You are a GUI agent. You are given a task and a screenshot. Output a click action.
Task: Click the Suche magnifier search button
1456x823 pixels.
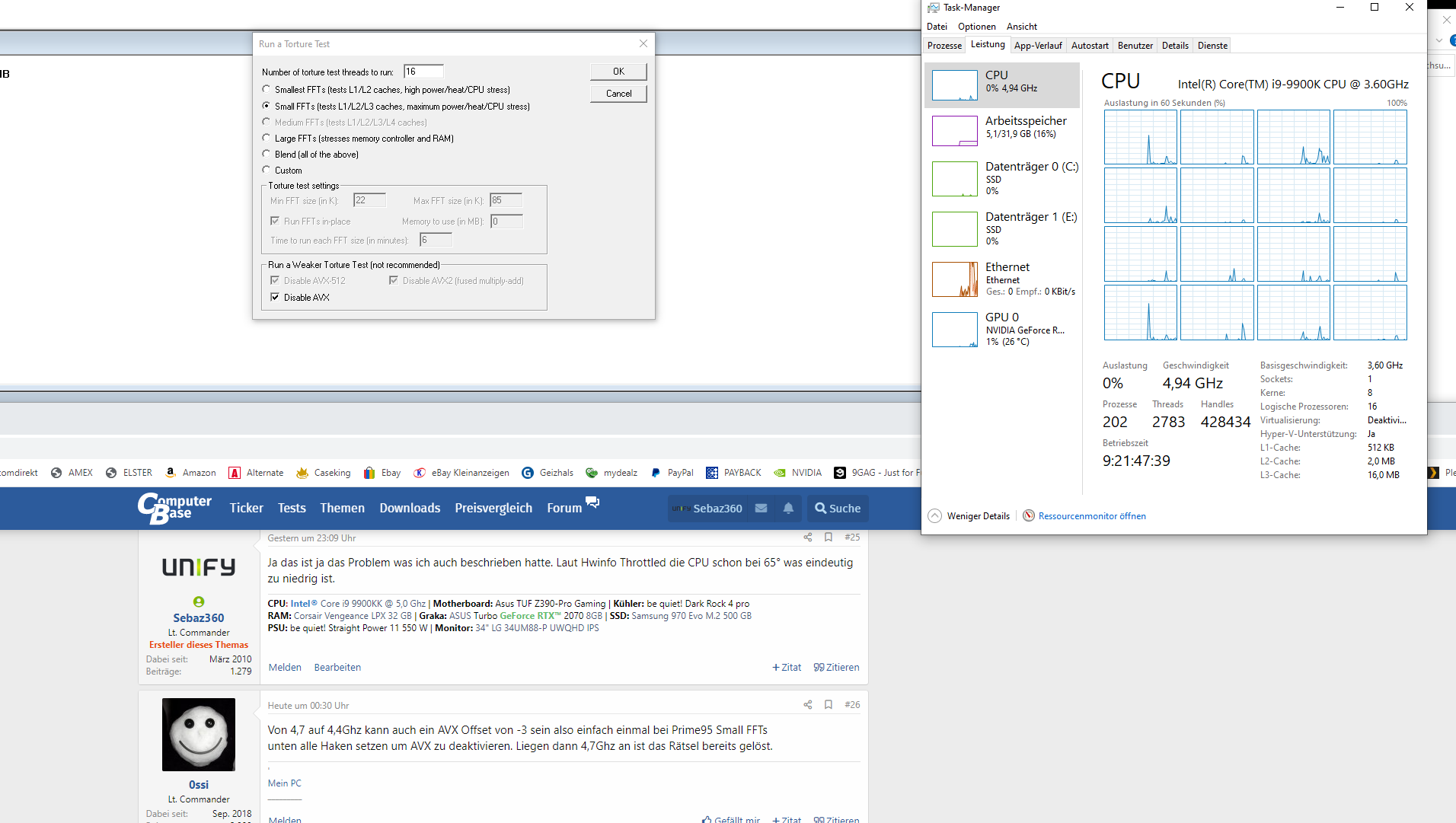838,508
